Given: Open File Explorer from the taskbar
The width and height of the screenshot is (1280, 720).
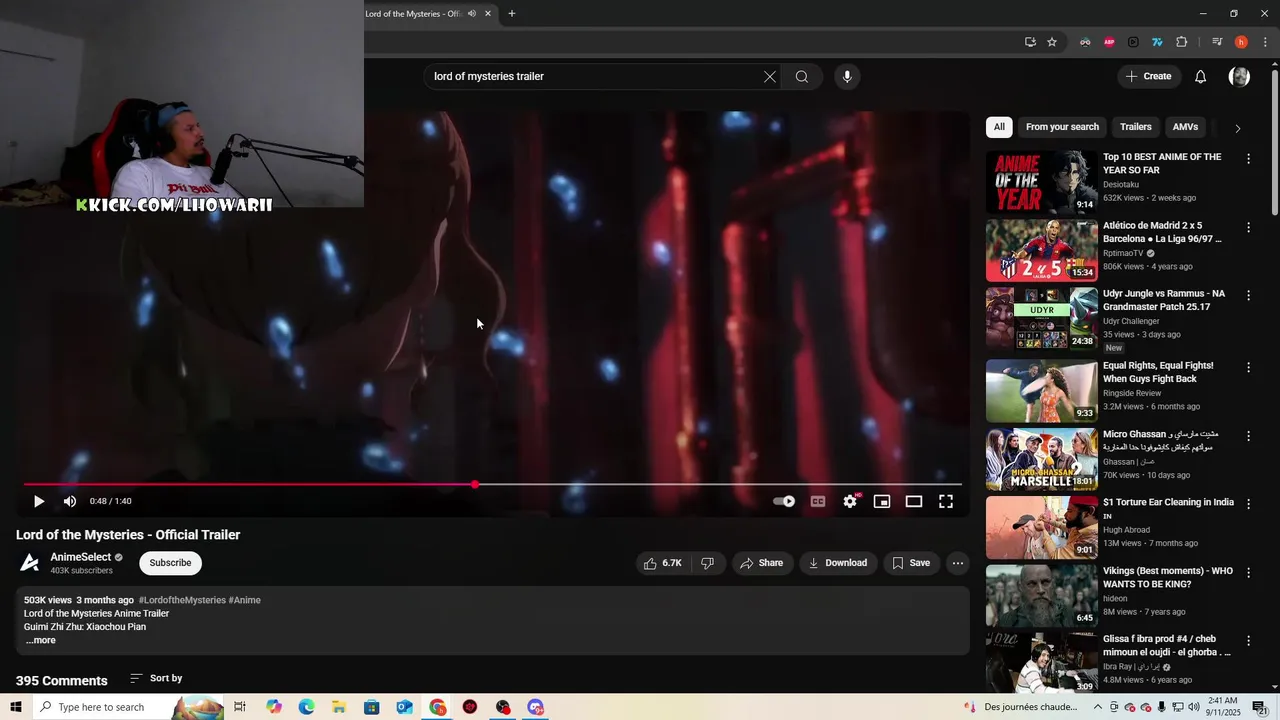Looking at the screenshot, I should 339,707.
